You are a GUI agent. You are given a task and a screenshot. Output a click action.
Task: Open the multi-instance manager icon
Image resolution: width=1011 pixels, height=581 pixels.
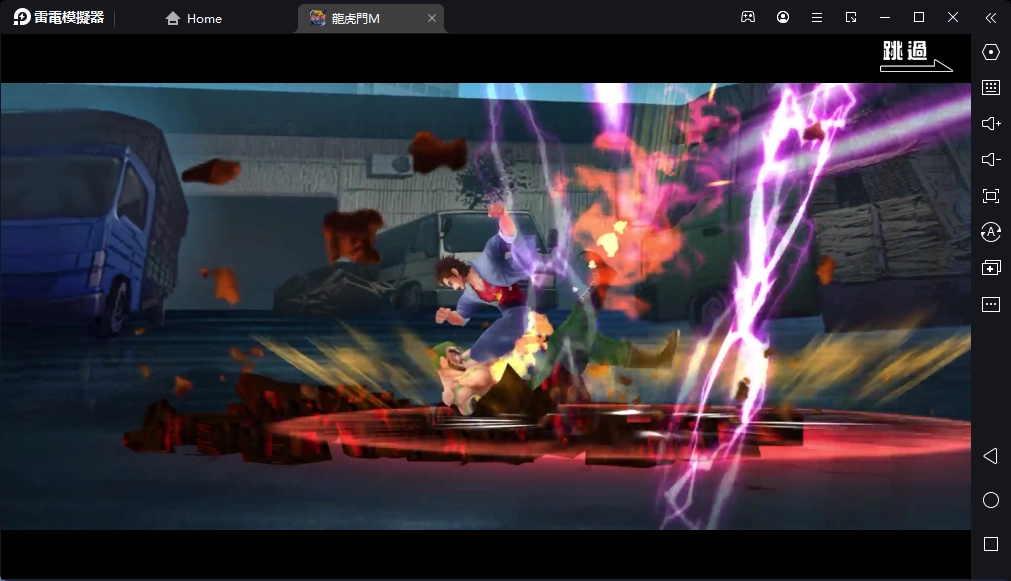[x=991, y=268]
